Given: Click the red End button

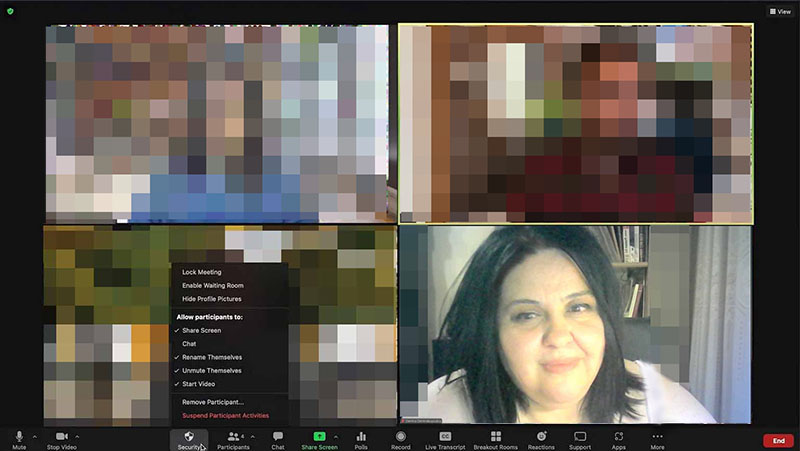Looking at the screenshot, I should pos(778,440).
